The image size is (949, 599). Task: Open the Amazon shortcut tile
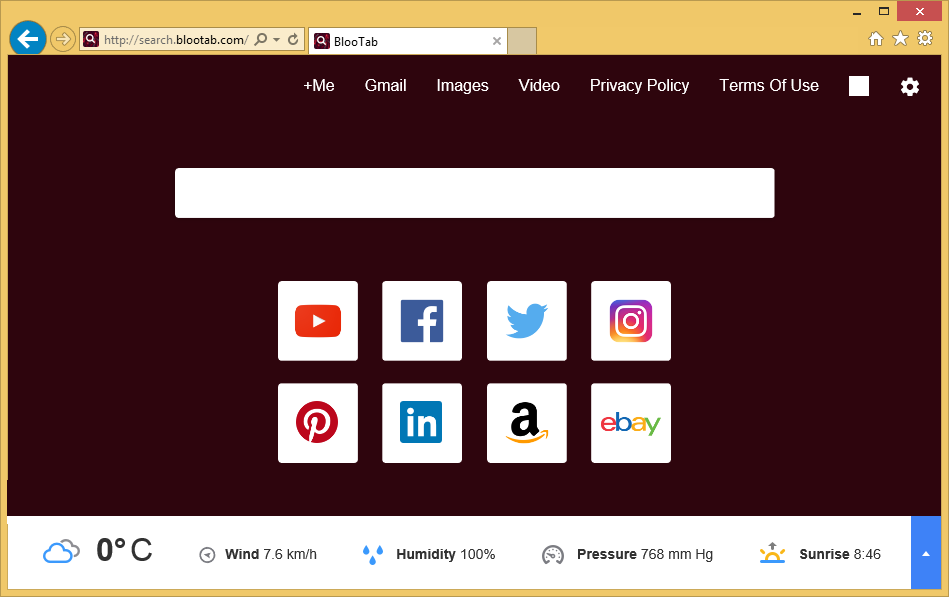click(x=526, y=423)
